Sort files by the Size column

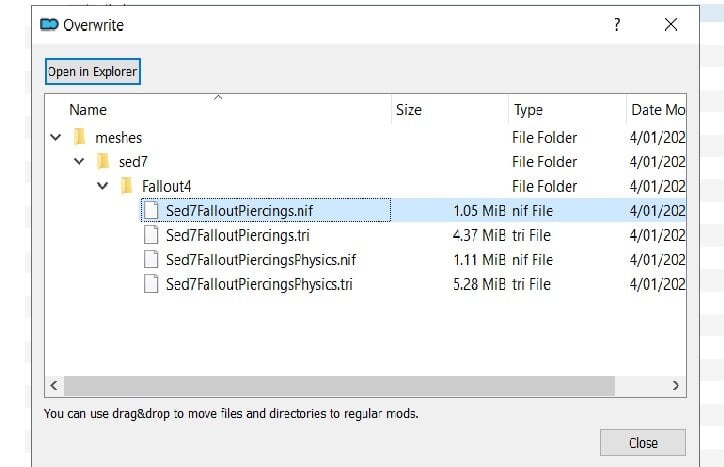pyautogui.click(x=450, y=109)
